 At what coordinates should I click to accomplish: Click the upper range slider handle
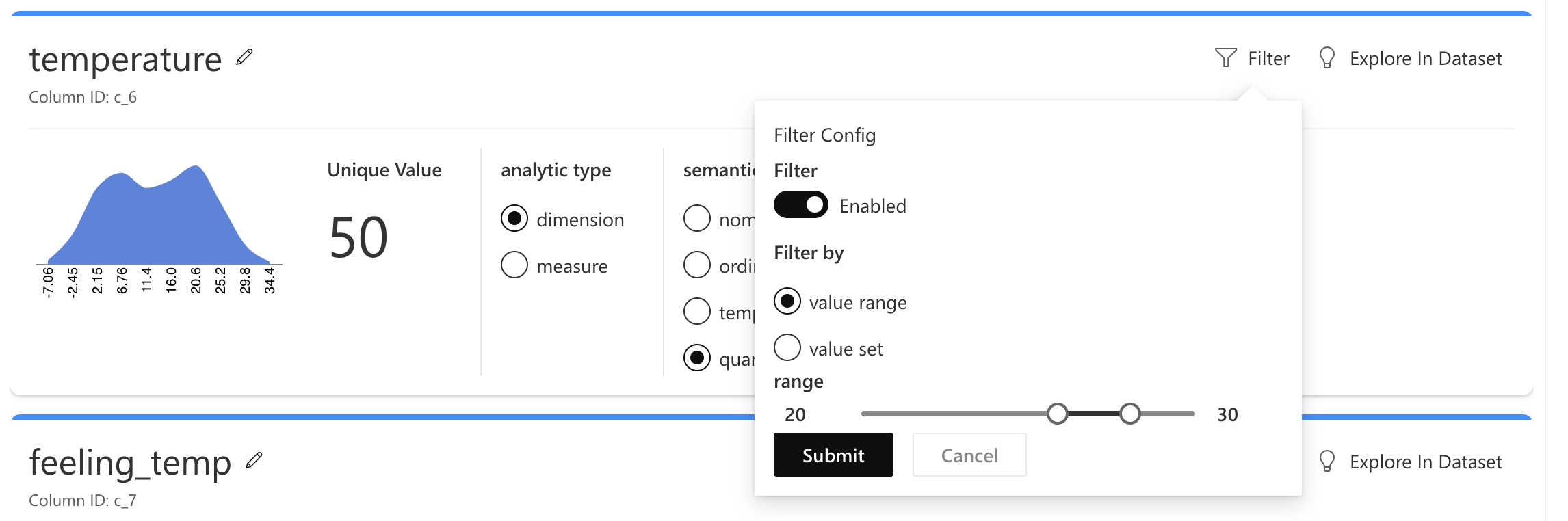[1130, 414]
